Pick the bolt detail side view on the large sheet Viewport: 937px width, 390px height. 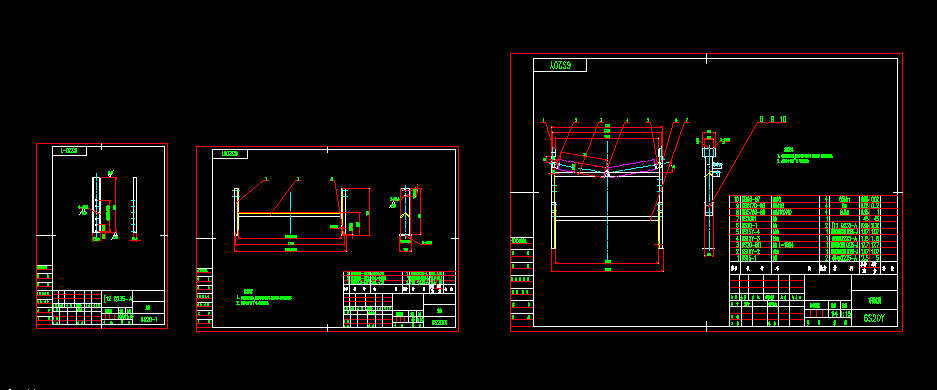tap(709, 193)
